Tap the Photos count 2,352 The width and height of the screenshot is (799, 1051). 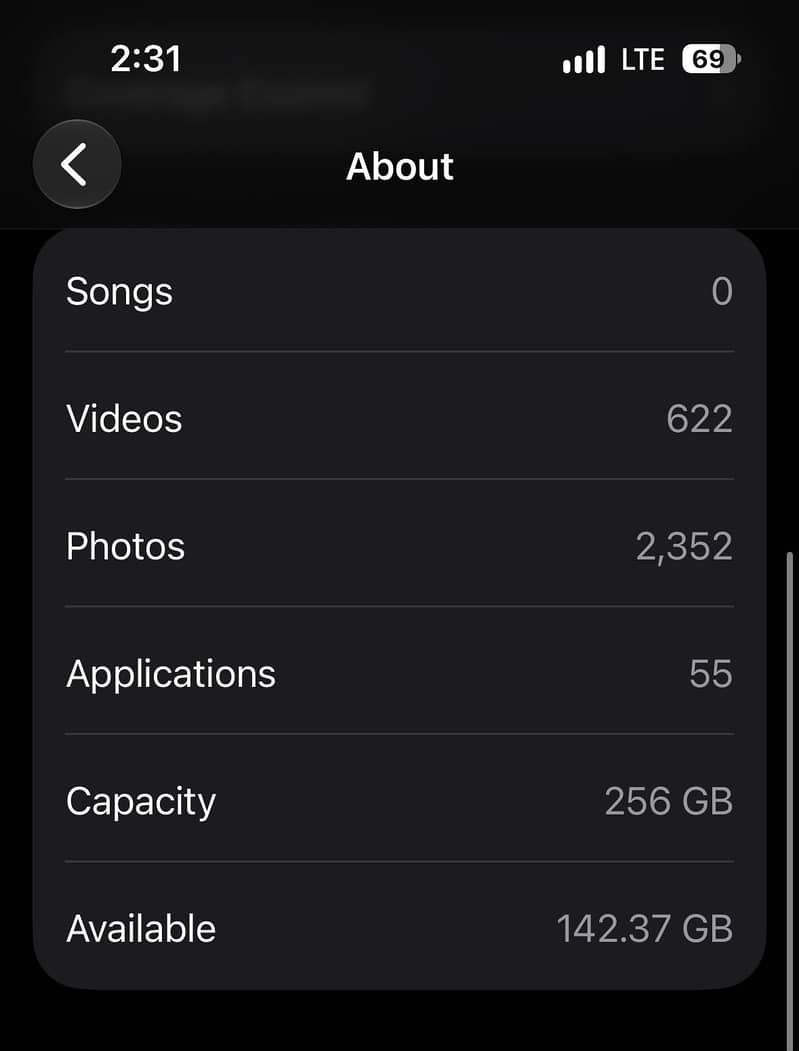pos(684,548)
